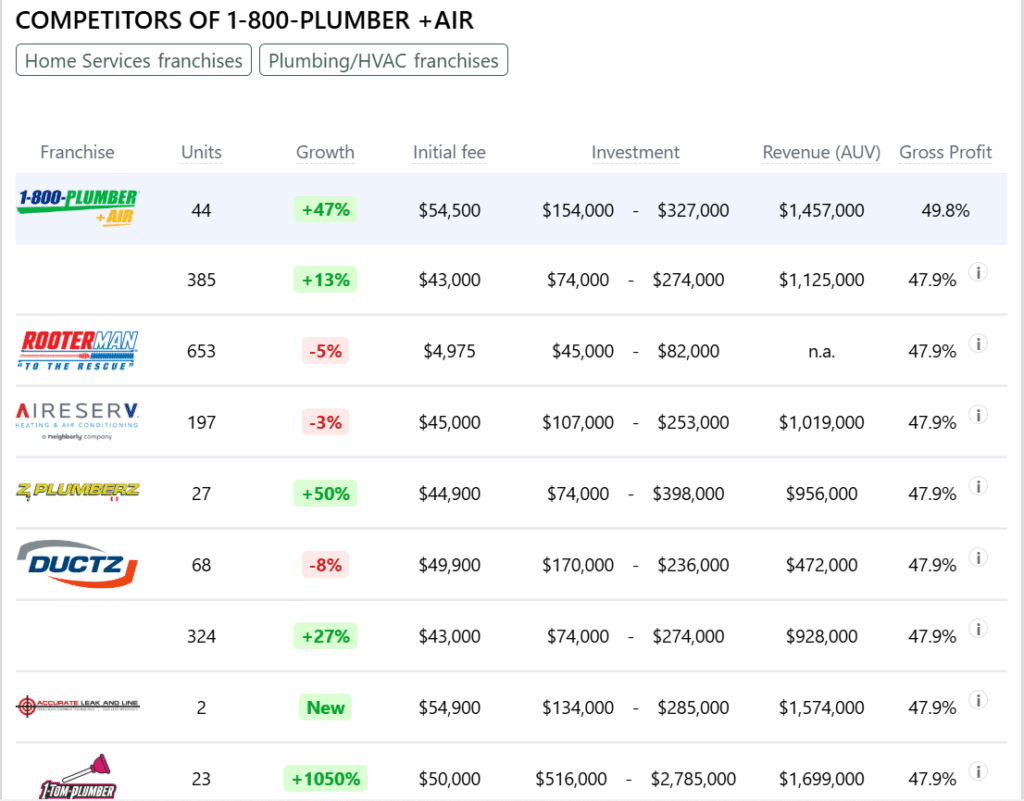Click the +27% growth badge
The image size is (1024, 801).
pos(325,635)
